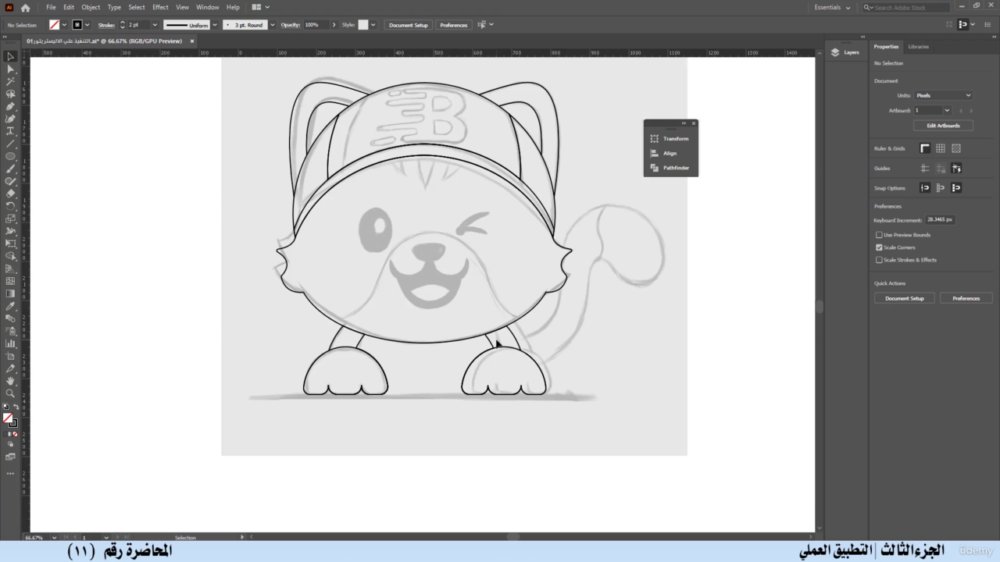Switch to the Properties tab
Viewport: 1000px width, 562px height.
coord(886,47)
